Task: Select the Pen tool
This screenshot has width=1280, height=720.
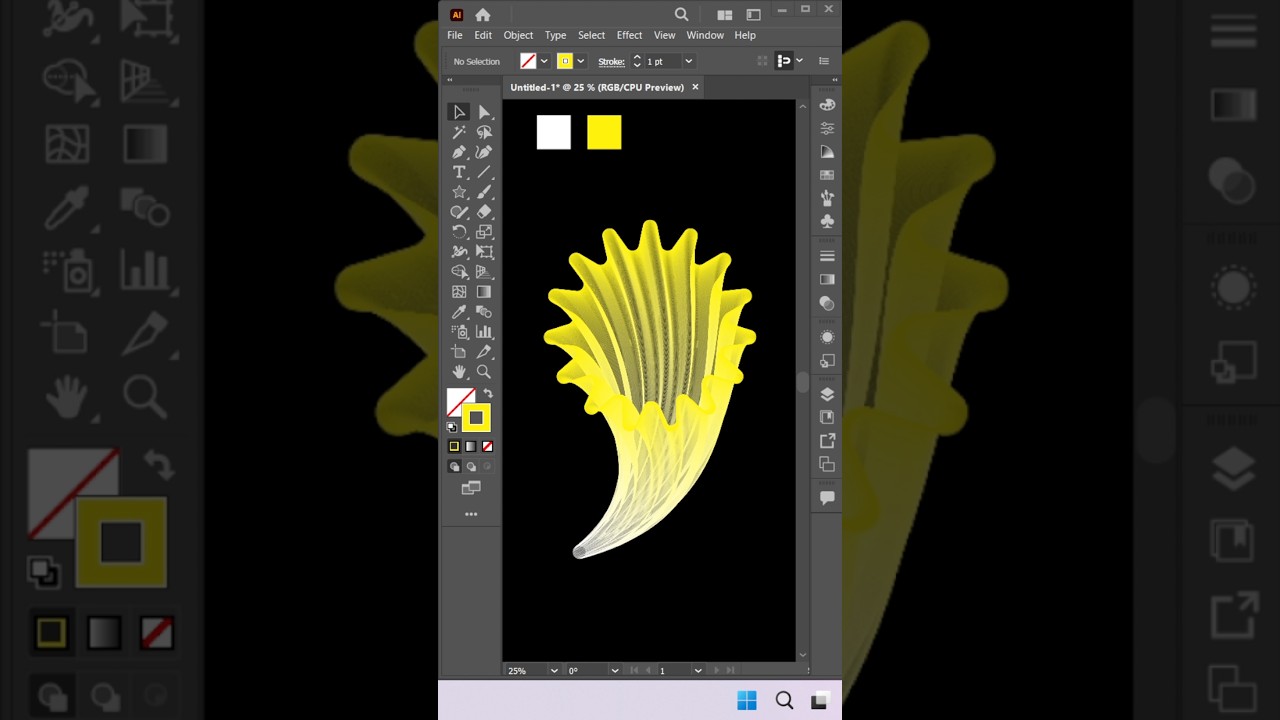Action: pos(459,152)
